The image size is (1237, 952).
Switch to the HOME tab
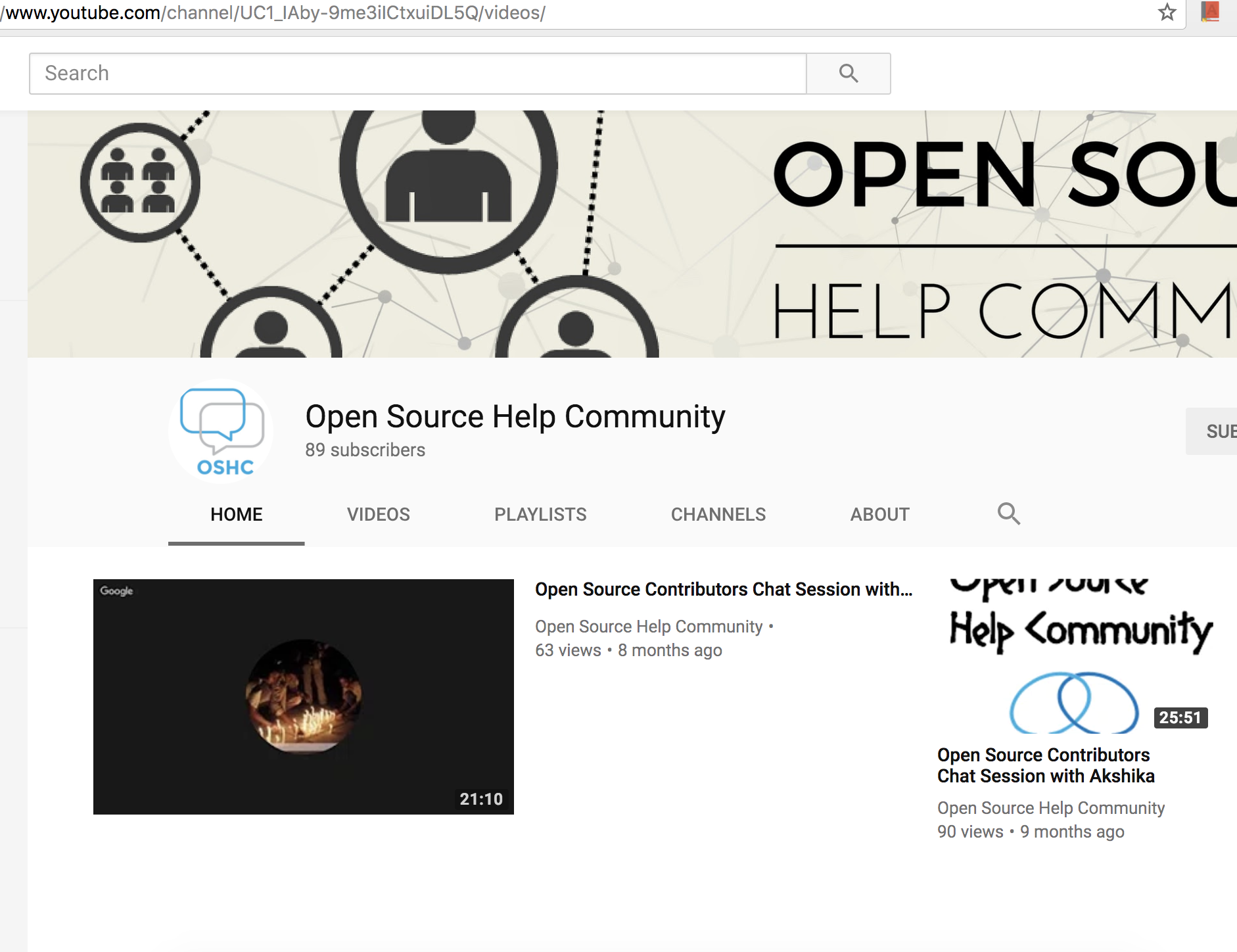tap(237, 514)
